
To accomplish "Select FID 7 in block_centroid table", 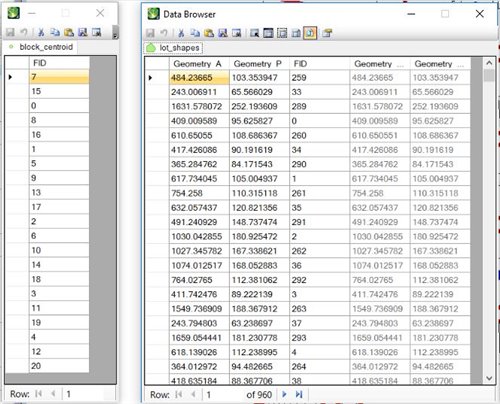I will (59, 77).
